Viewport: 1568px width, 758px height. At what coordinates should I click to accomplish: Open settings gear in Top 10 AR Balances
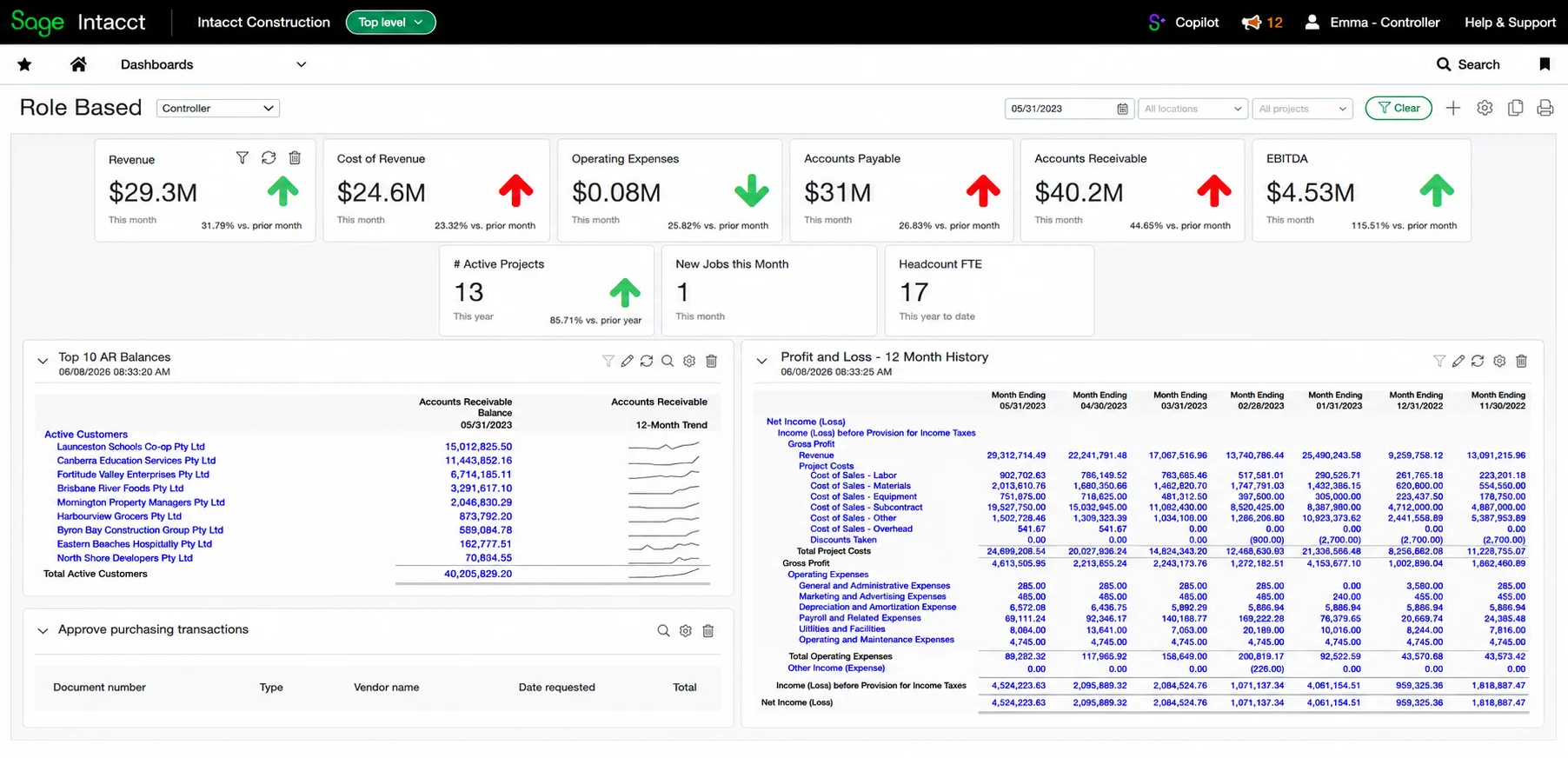click(689, 361)
